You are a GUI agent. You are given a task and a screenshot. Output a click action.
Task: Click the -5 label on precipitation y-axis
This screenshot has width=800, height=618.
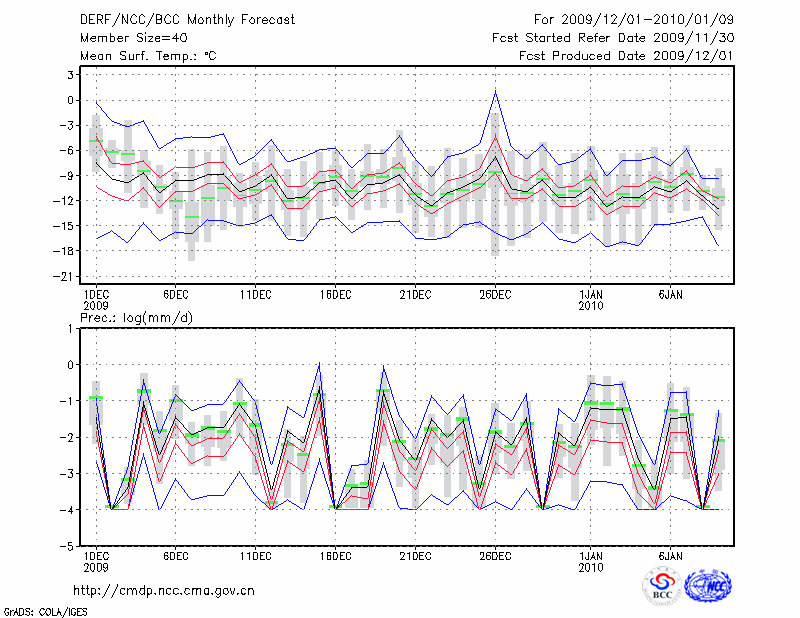(70, 547)
